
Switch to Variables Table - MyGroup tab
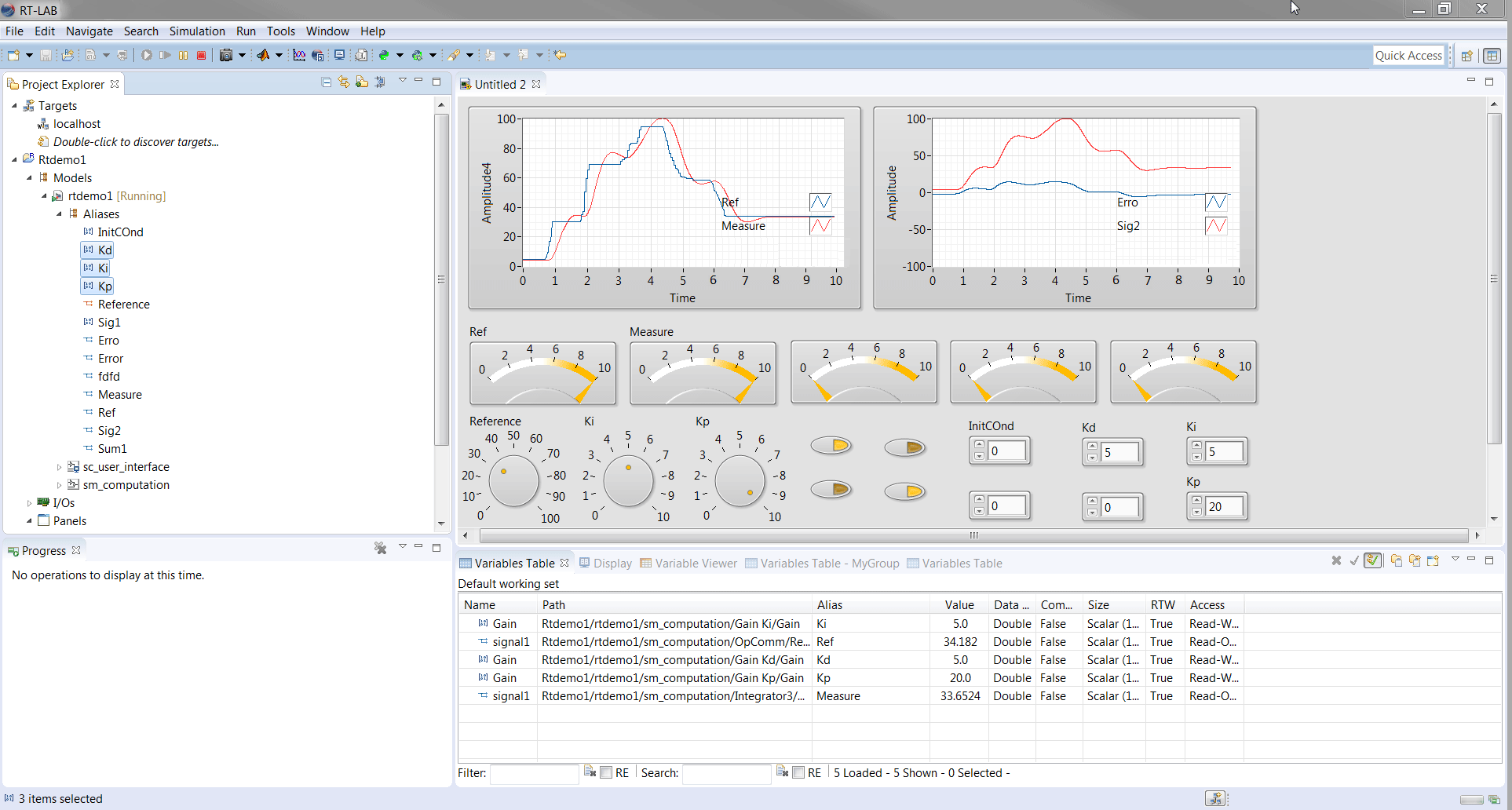(822, 564)
